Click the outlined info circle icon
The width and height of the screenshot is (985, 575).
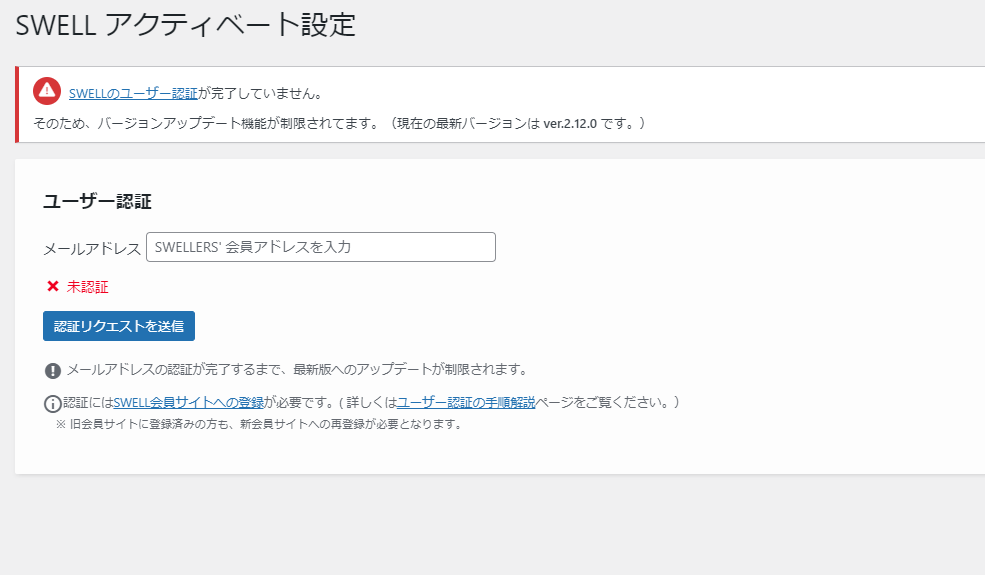coord(53,403)
